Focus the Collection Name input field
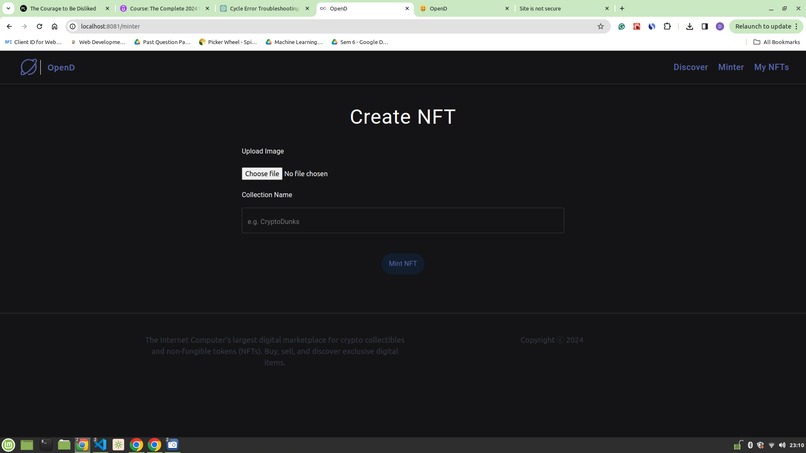 pyautogui.click(x=402, y=221)
